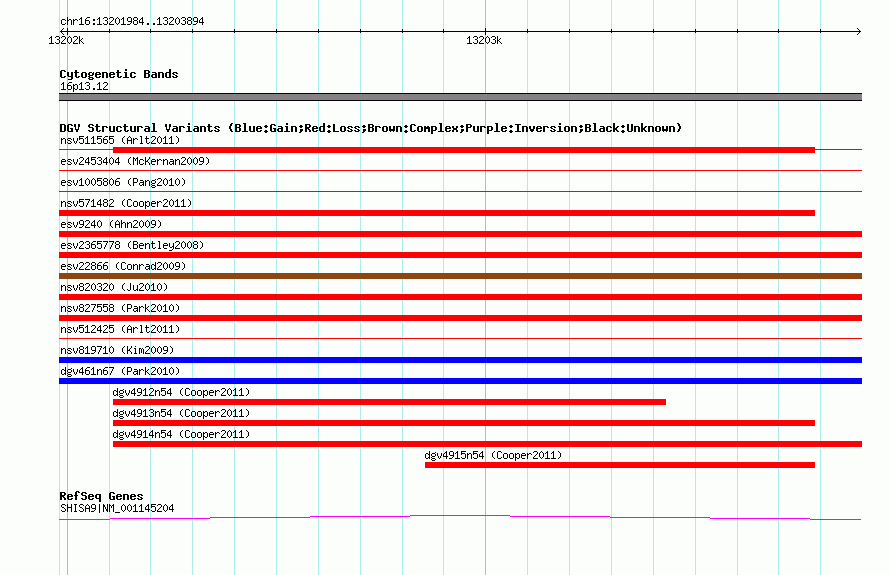Viewport: 890px width, 575px height.
Task: Click the nsv511565 (Arlt2011) label
Action: [x=120, y=140]
